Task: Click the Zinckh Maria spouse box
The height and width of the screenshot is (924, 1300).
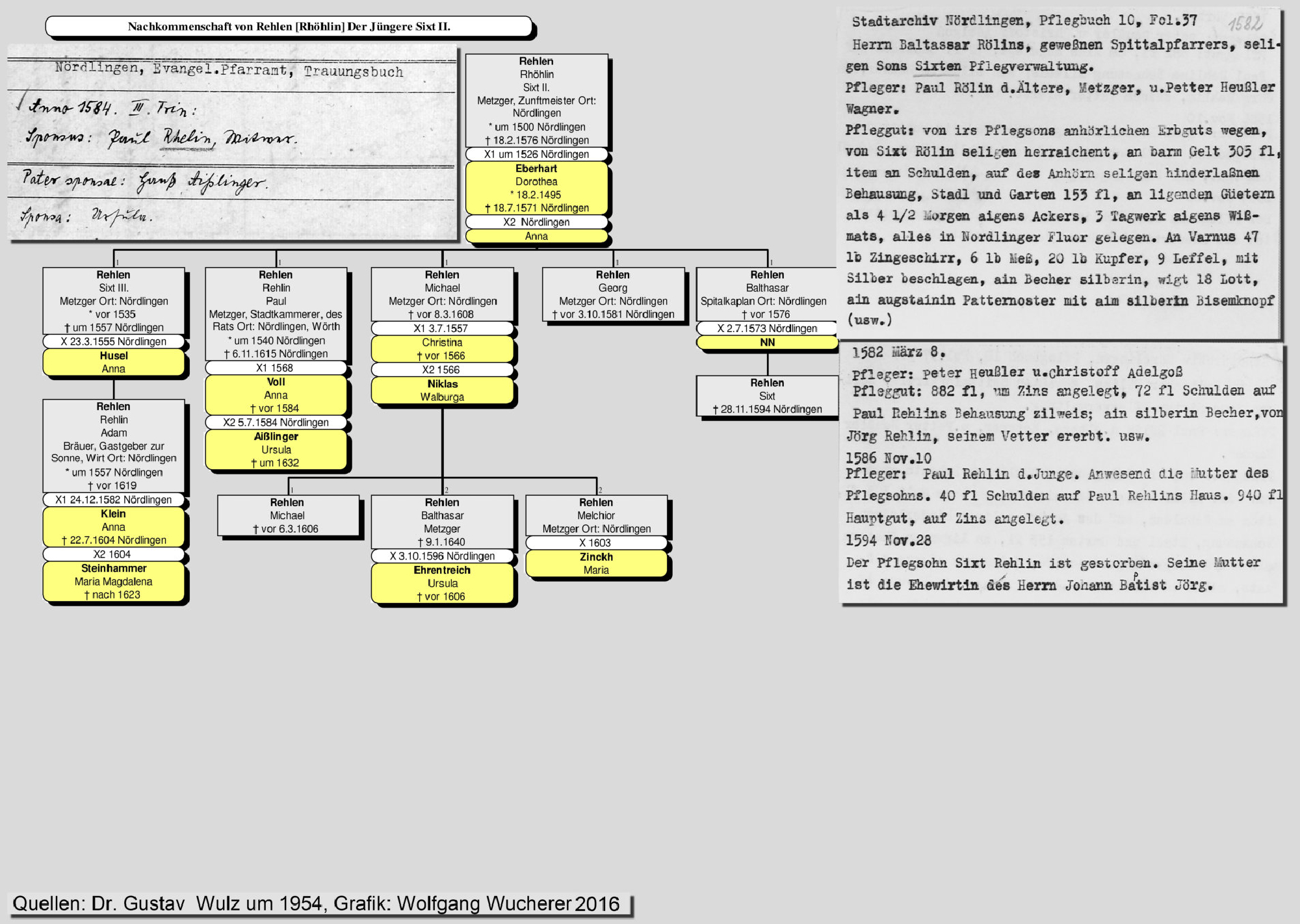Action: [596, 563]
